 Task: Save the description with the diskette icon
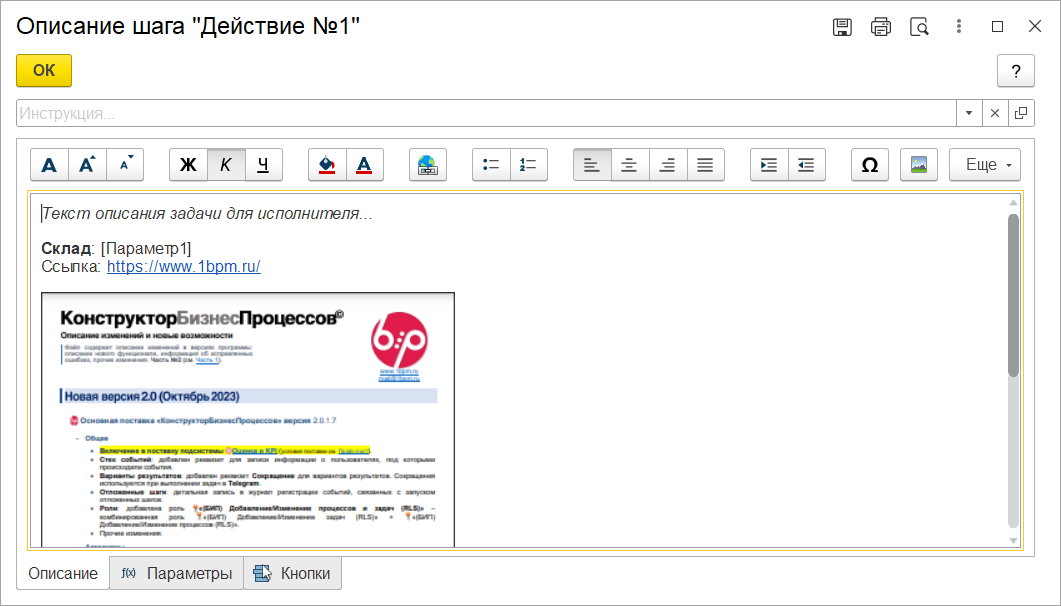[842, 27]
